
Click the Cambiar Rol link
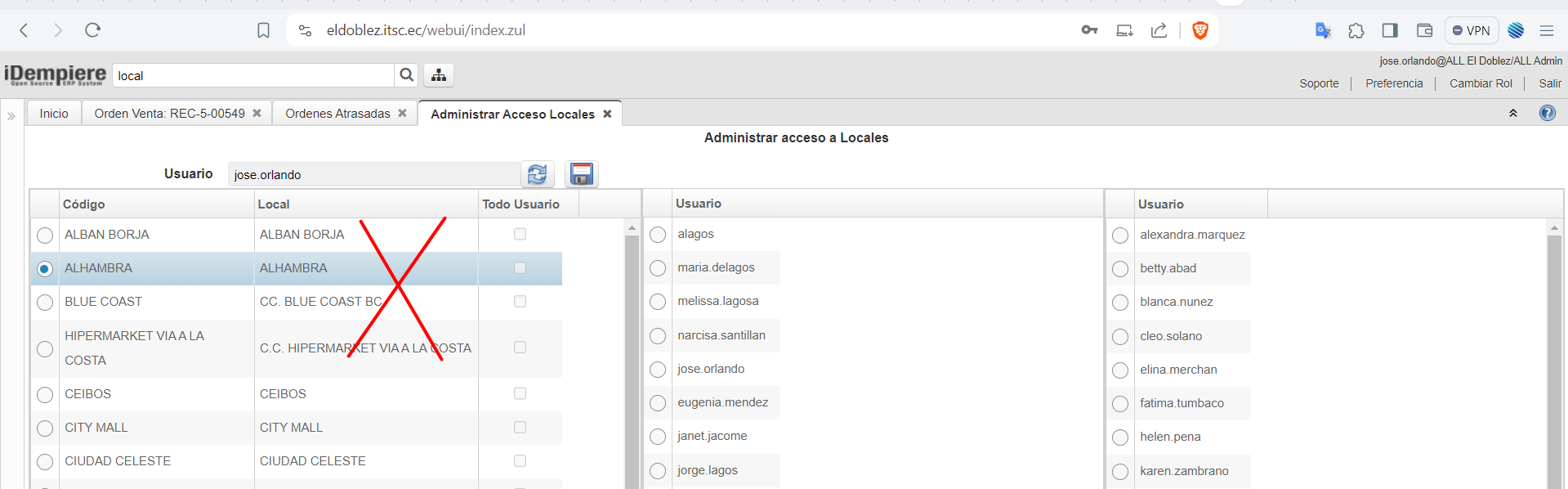[x=1480, y=83]
